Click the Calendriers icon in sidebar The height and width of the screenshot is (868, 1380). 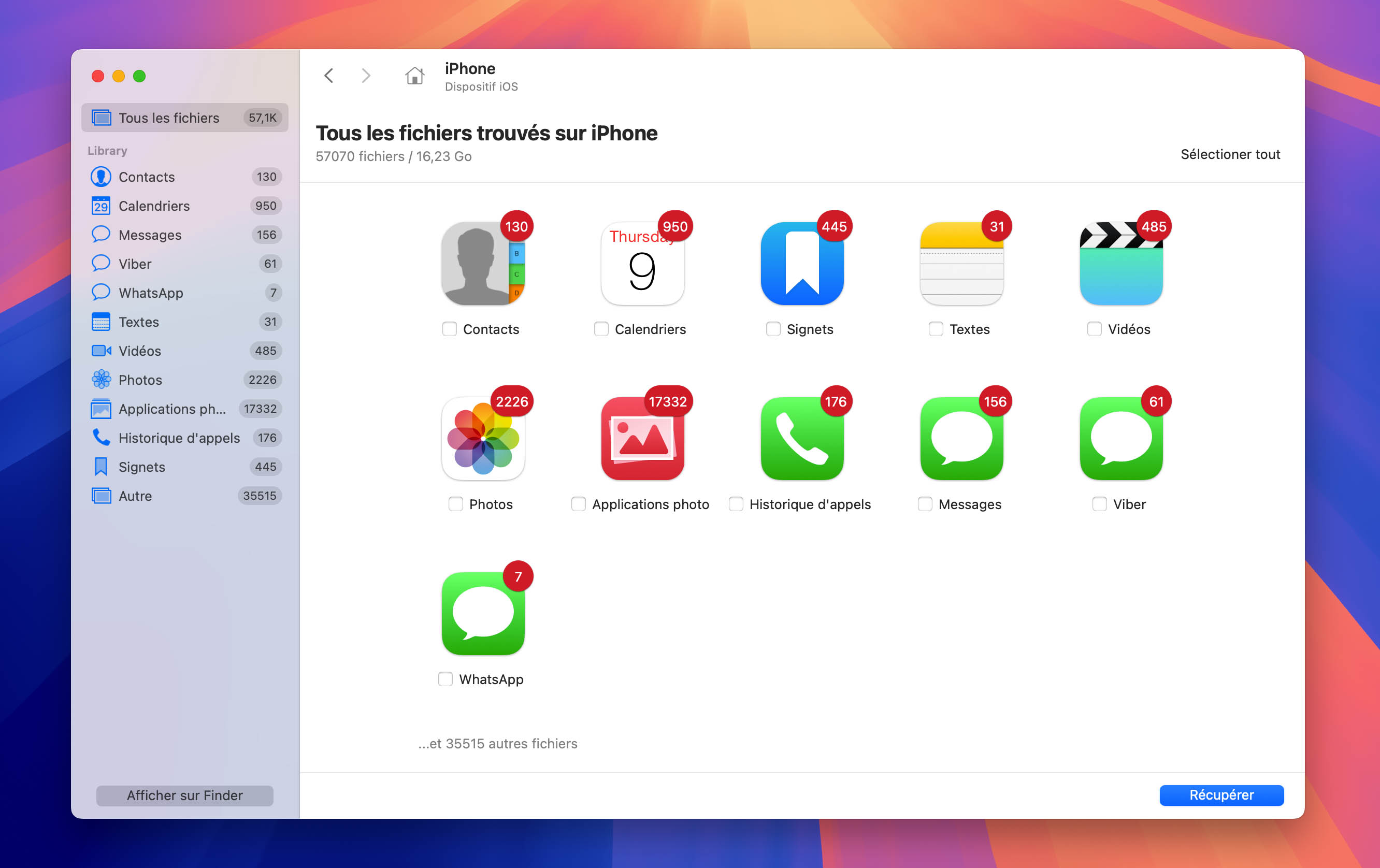(101, 206)
